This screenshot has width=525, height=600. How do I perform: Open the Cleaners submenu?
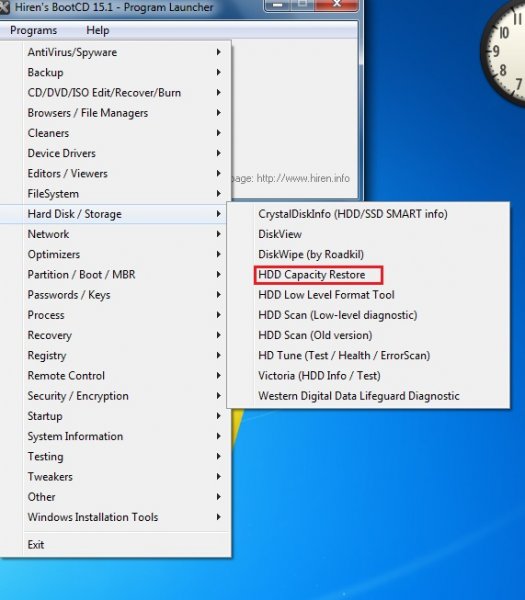pos(115,133)
